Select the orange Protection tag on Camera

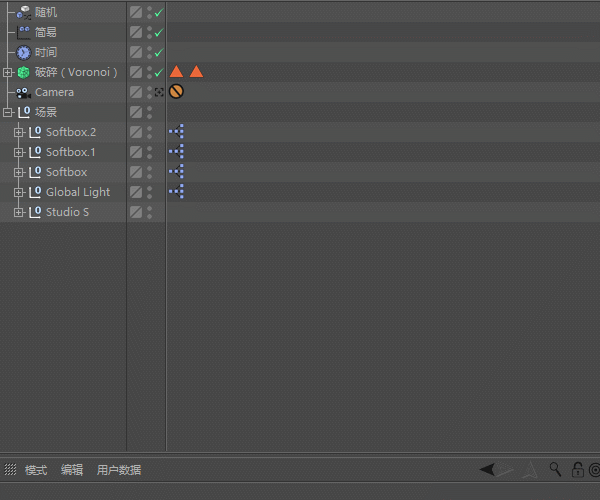point(176,91)
